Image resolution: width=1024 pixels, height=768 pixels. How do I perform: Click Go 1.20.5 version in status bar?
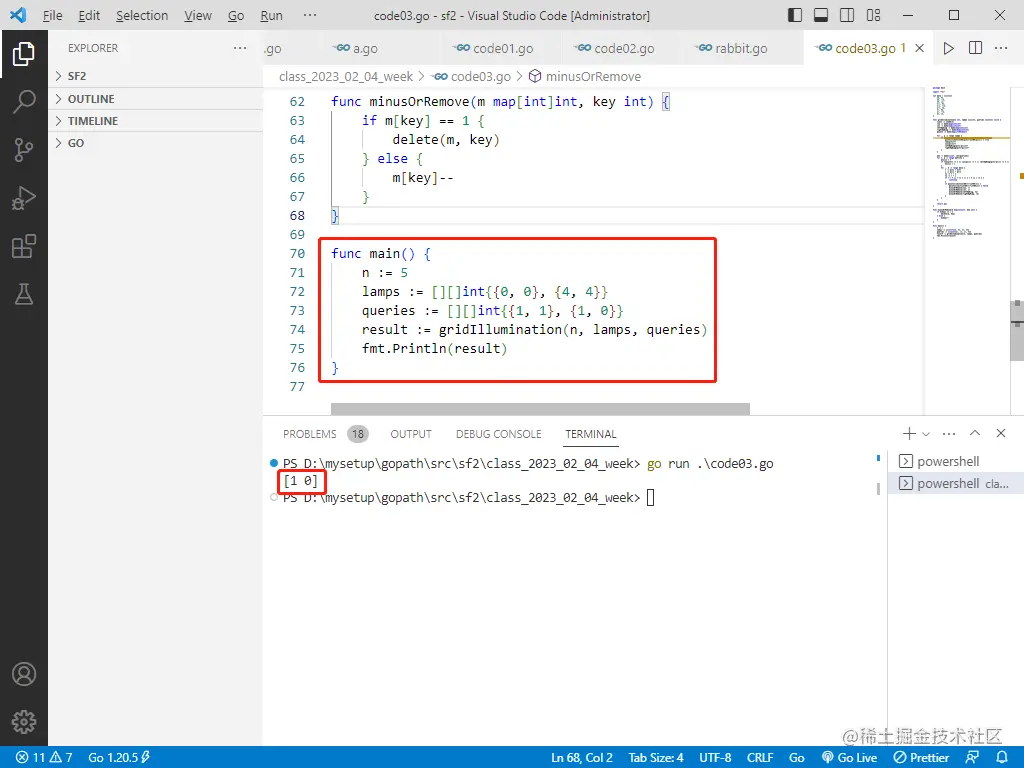pyautogui.click(x=119, y=758)
